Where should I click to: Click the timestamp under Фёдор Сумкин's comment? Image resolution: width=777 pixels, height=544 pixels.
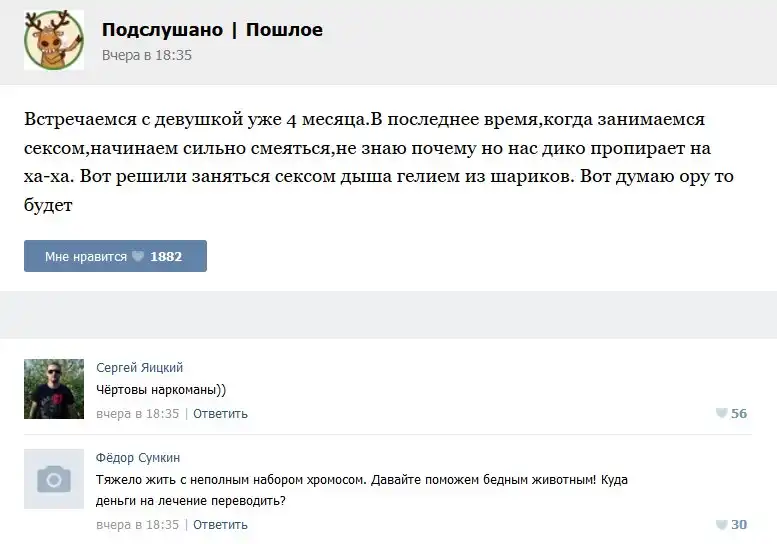coord(138,524)
